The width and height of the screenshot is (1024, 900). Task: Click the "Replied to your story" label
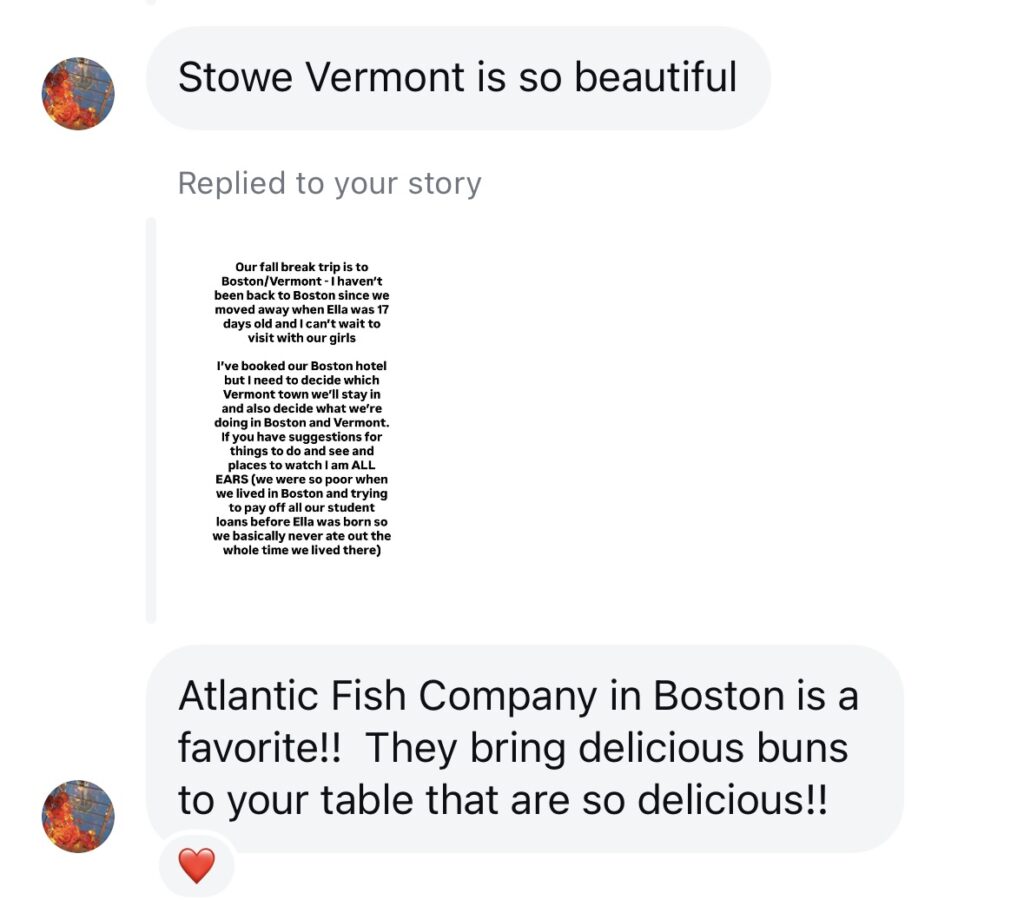(329, 183)
